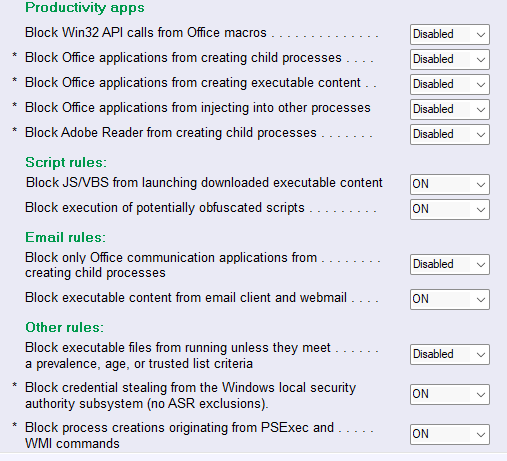Expand Office child processes rule dropdown
The width and height of the screenshot is (507, 461).
[450, 59]
